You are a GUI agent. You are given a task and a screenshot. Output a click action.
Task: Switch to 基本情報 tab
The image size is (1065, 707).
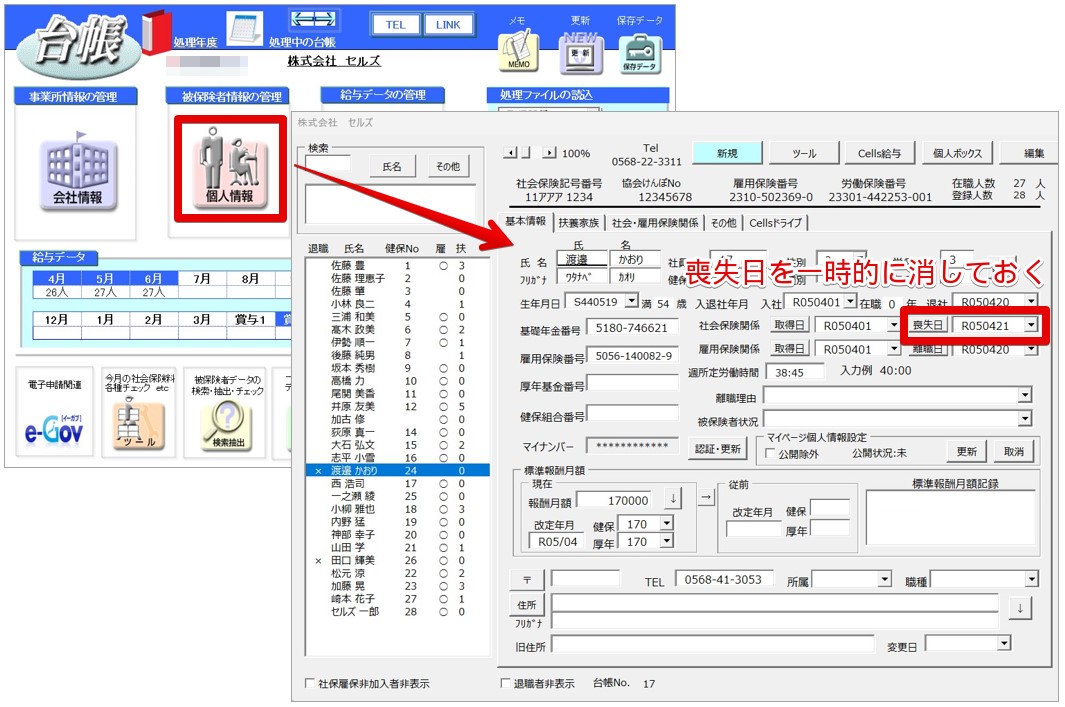coord(526,221)
